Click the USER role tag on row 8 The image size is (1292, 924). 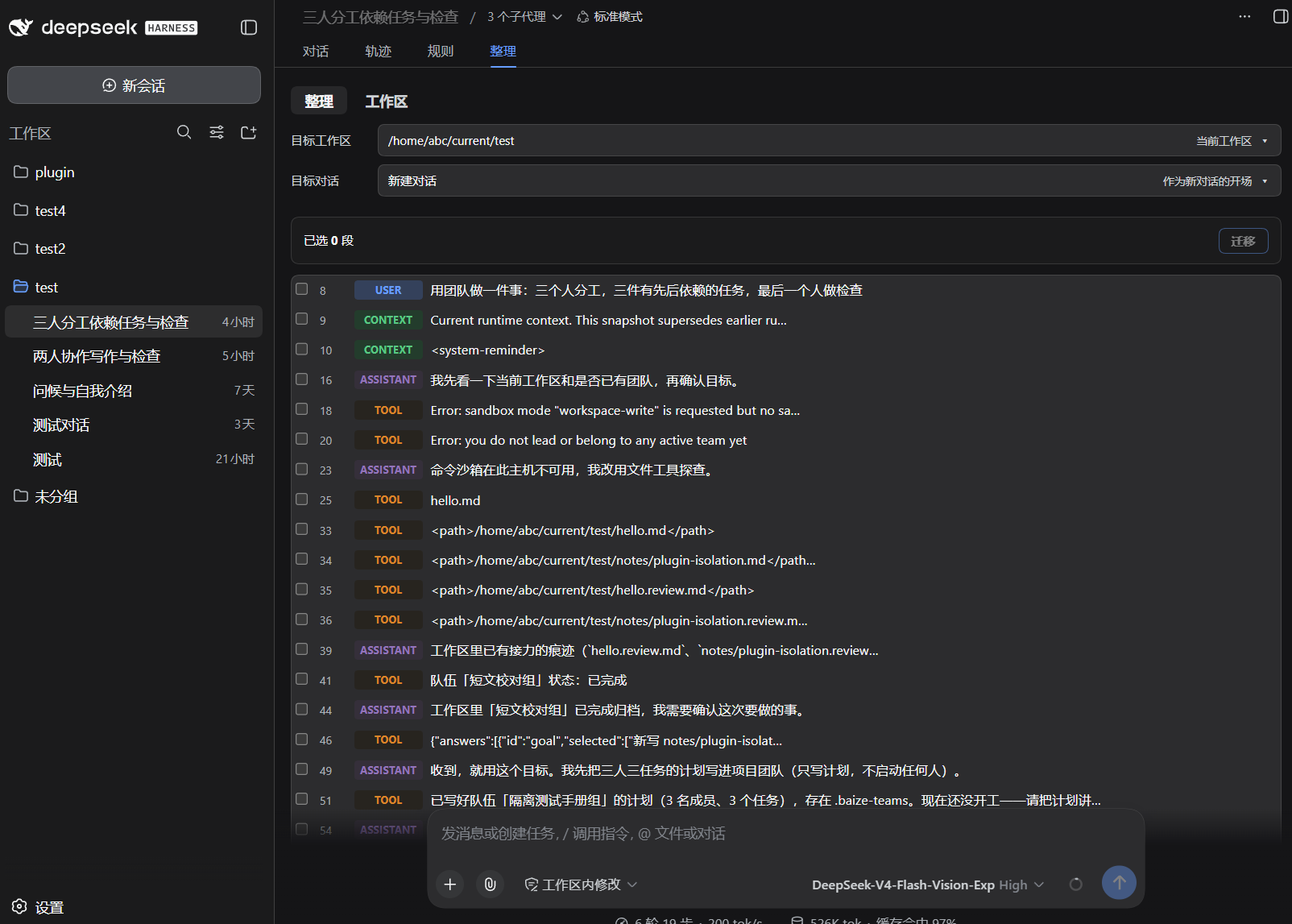click(x=388, y=290)
